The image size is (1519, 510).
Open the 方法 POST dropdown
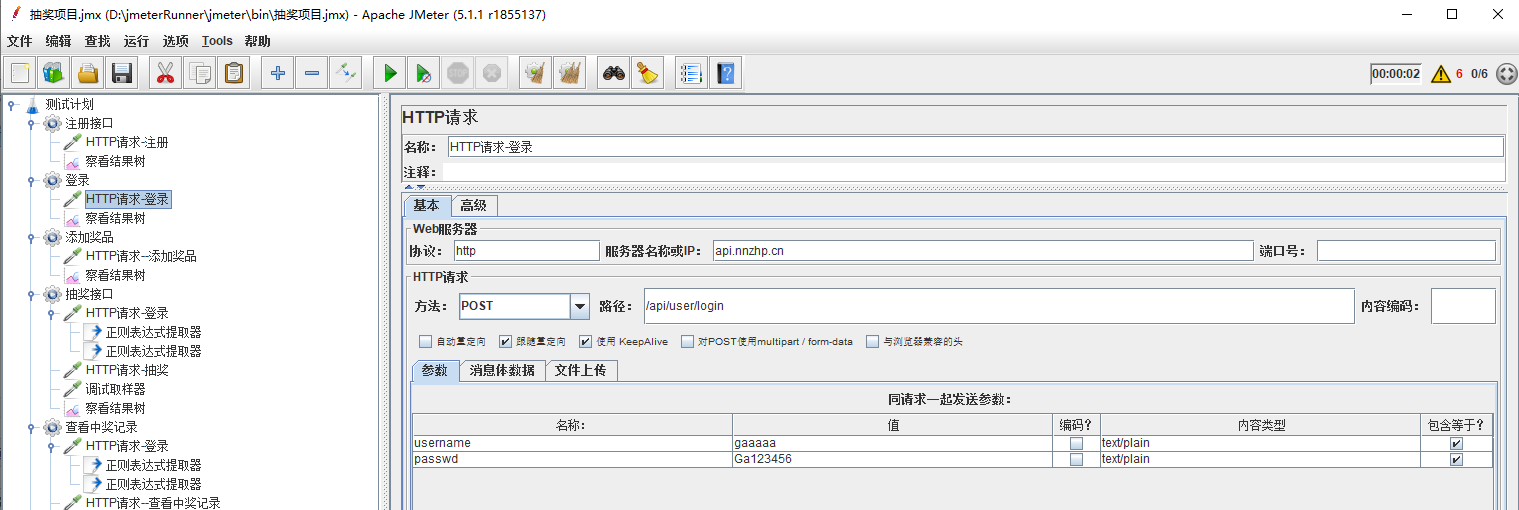(579, 306)
